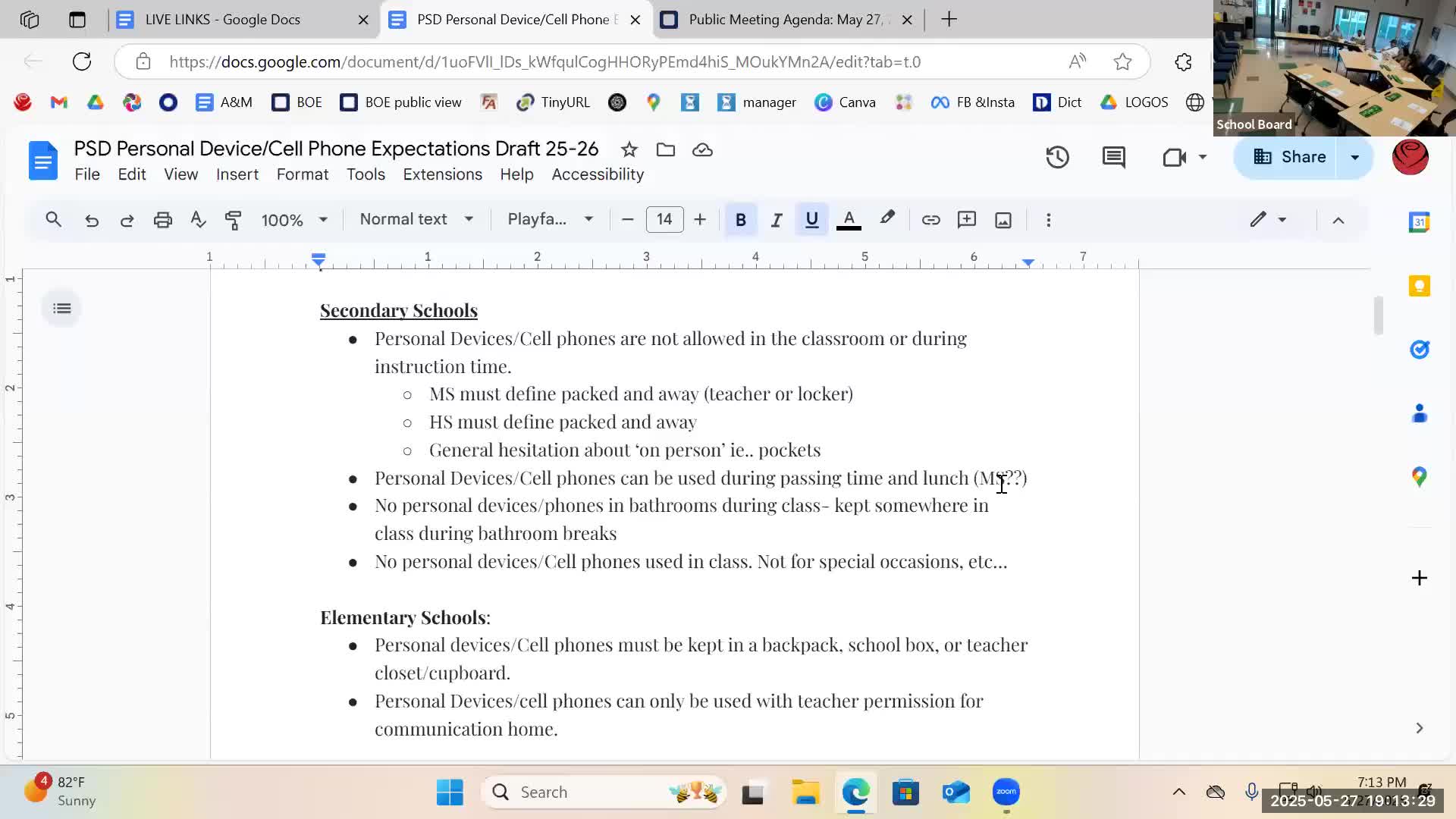This screenshot has width=1456, height=819.
Task: Click the insert image icon
Action: 1003,220
